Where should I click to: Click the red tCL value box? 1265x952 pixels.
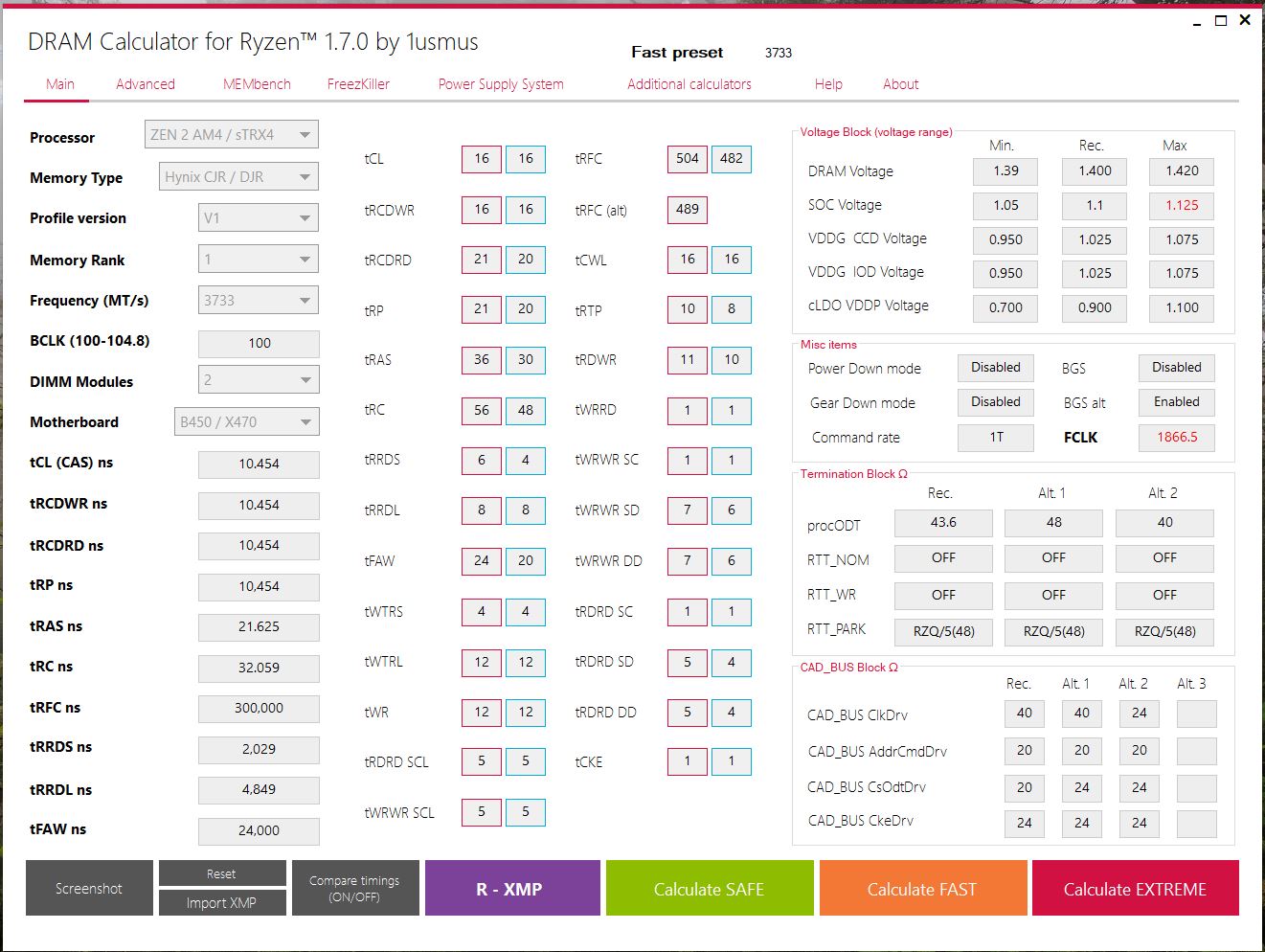[482, 159]
